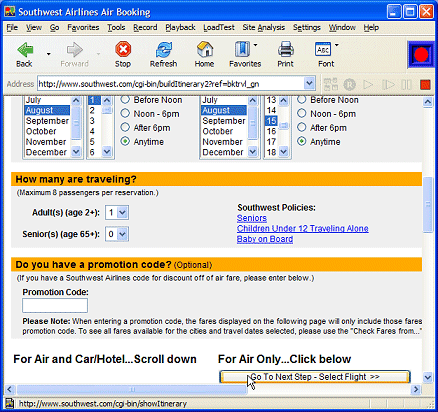
Task: Click inside the Promotion Code field
Action: click(x=55, y=305)
